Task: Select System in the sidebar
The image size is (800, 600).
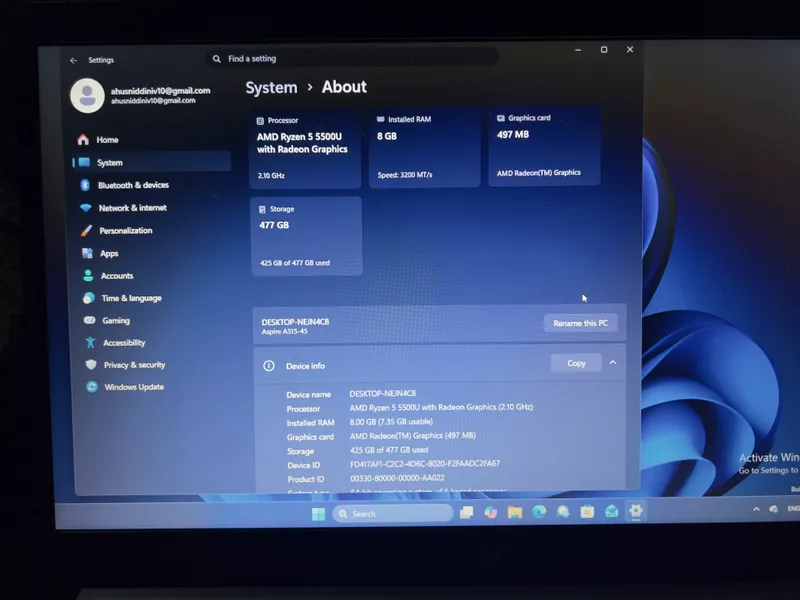Action: click(x=151, y=162)
